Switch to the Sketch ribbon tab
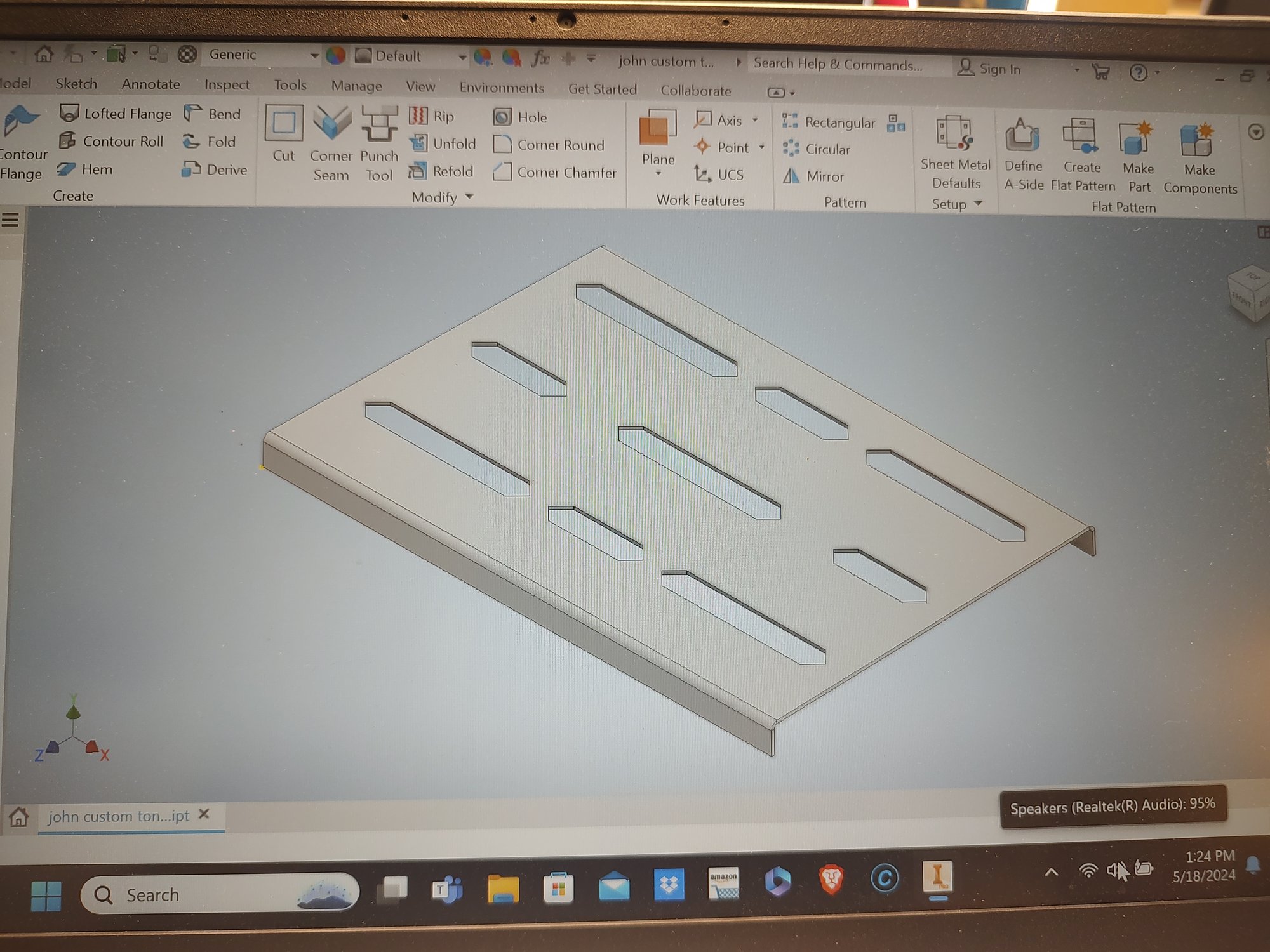This screenshot has width=1270, height=952. point(76,84)
